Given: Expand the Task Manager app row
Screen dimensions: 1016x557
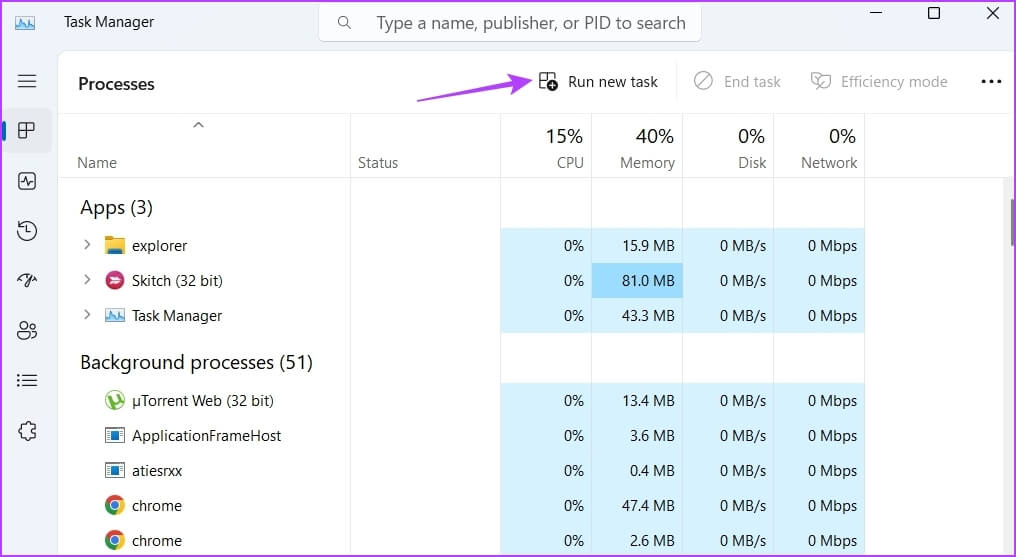Looking at the screenshot, I should tap(87, 315).
